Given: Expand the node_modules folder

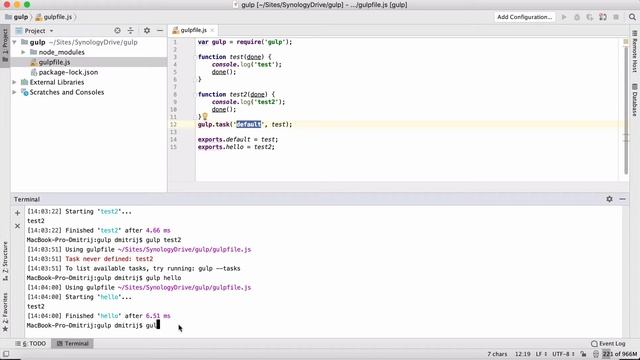Looking at the screenshot, I should pos(23,52).
